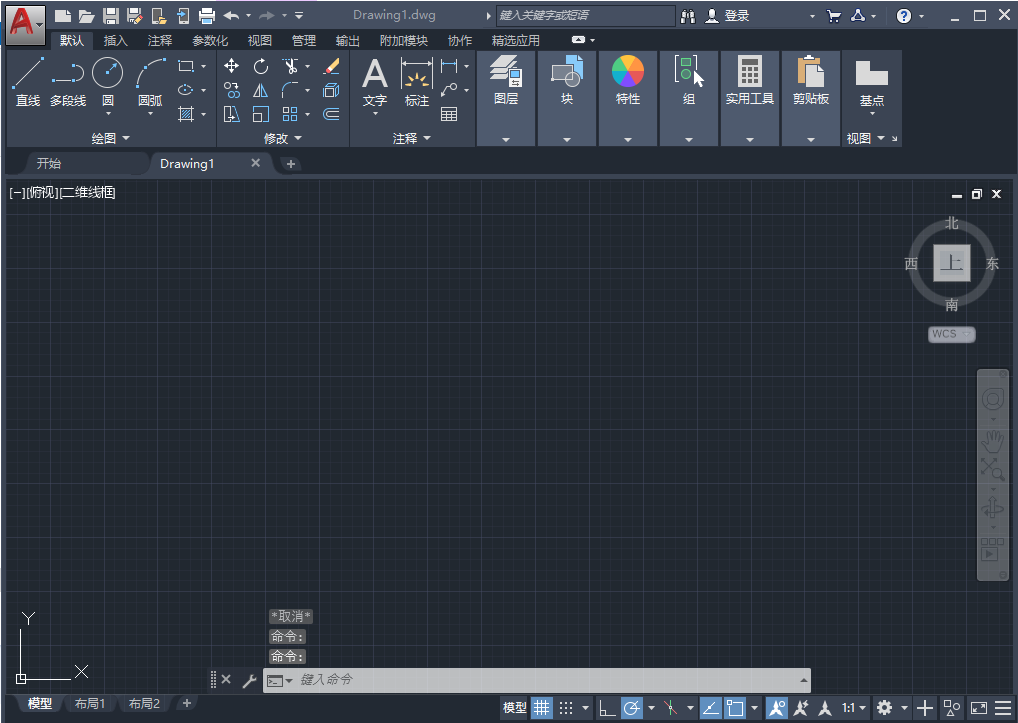This screenshot has width=1018, height=723.
Task: Switch to the 布局1 layout tab
Action: 89,703
